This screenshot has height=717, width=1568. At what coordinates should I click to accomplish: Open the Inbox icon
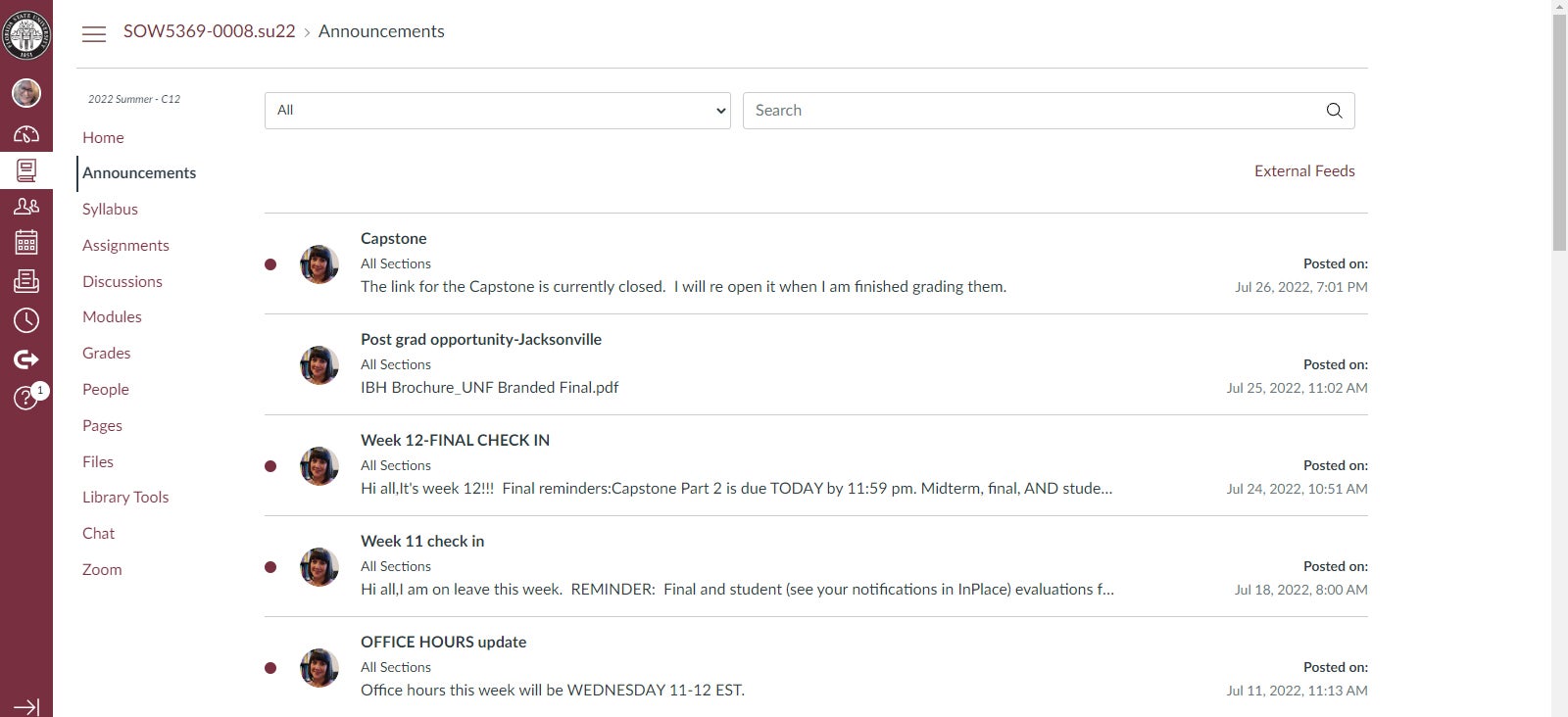tap(26, 281)
